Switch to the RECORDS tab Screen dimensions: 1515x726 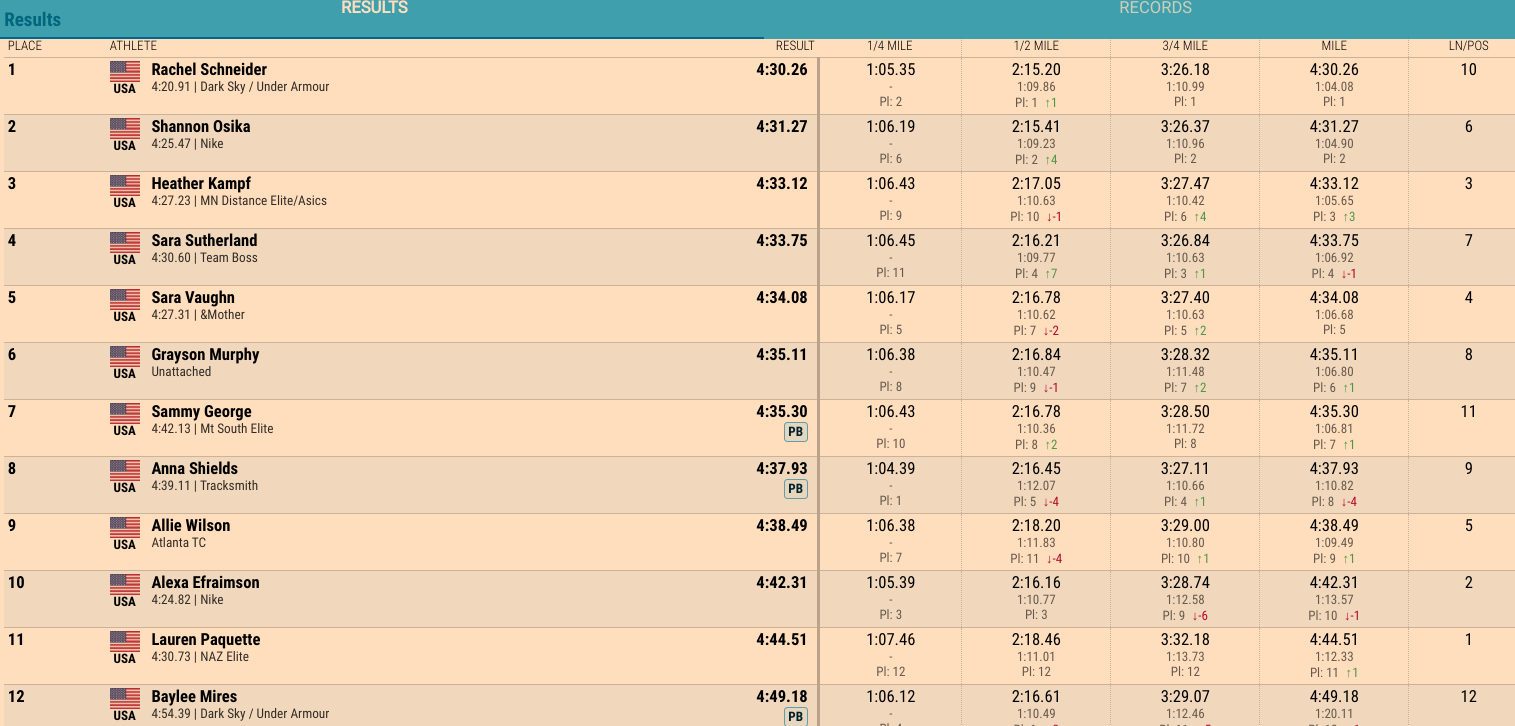[1155, 8]
